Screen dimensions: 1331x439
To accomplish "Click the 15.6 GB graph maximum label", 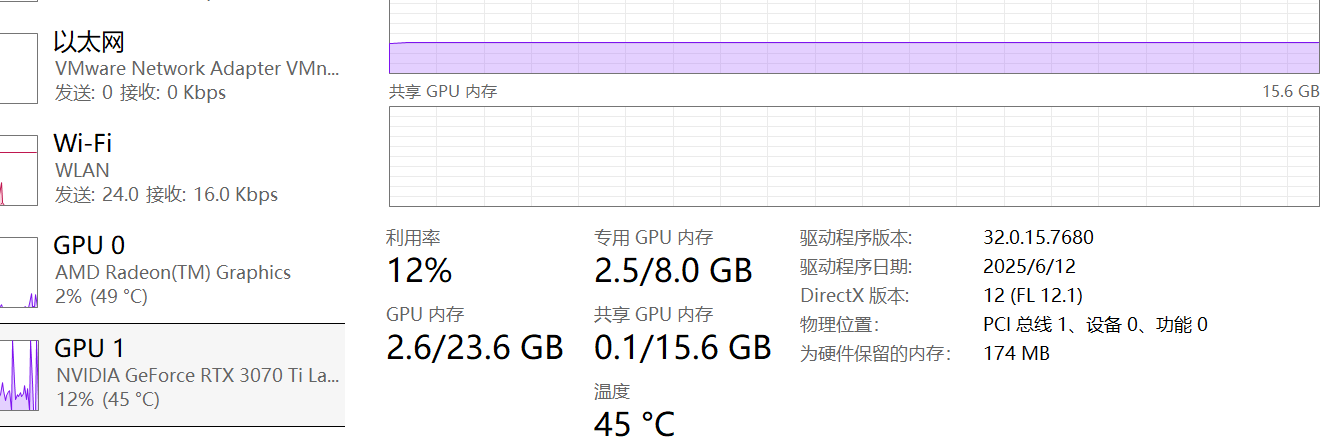I will coord(1290,91).
